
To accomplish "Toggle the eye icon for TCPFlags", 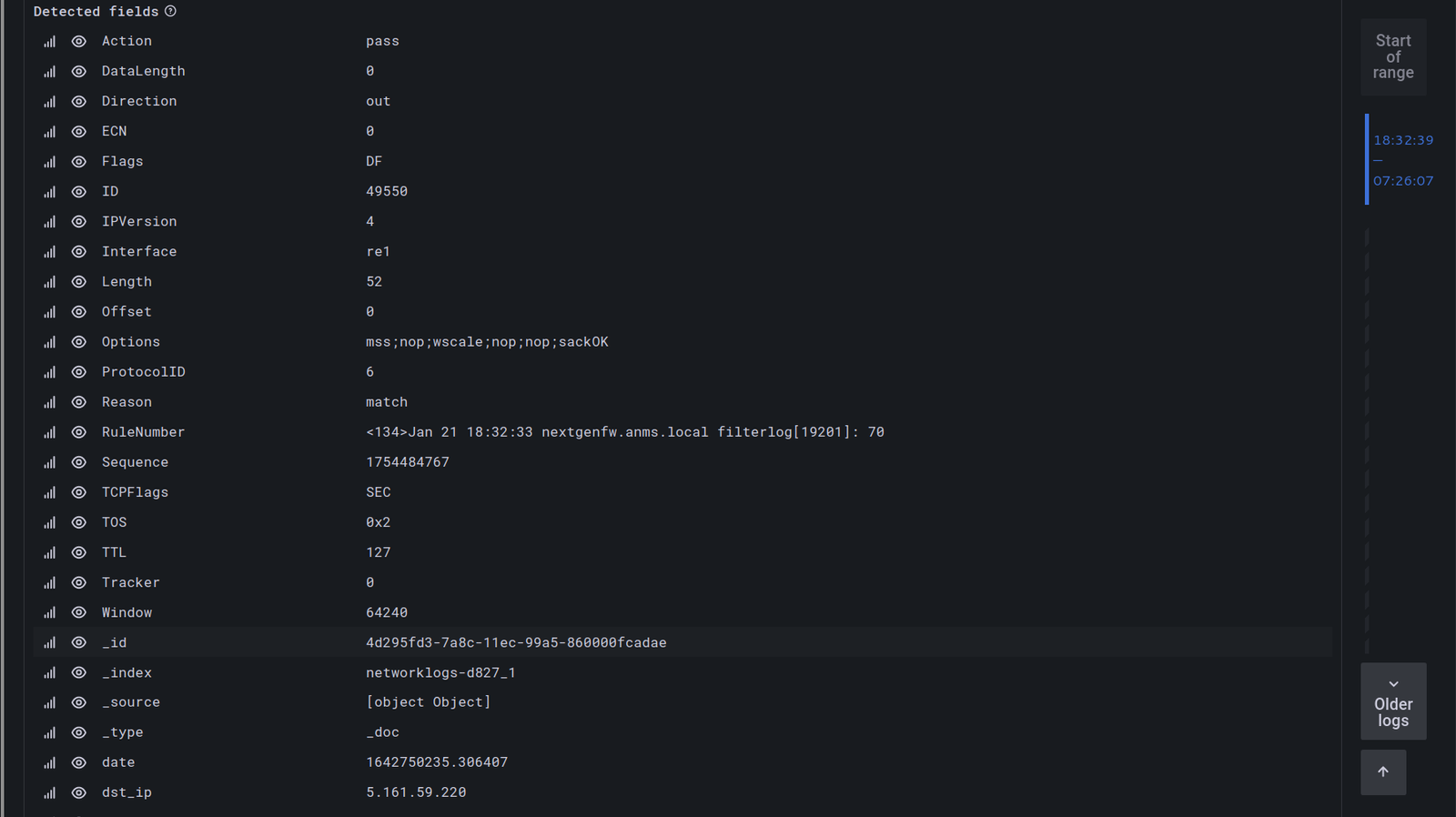I will tap(79, 492).
